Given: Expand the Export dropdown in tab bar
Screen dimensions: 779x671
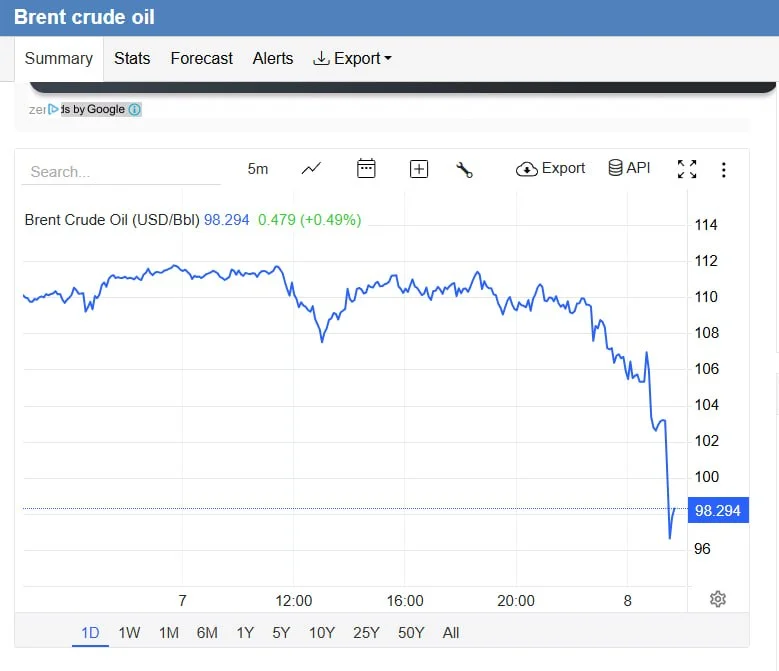Looking at the screenshot, I should pos(352,58).
